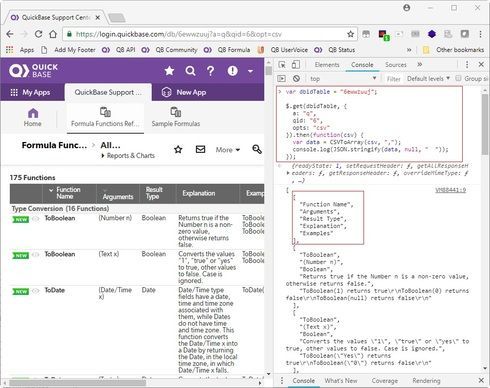Enable Group similar checkbox in console
This screenshot has width=490, height=388.
point(458,78)
